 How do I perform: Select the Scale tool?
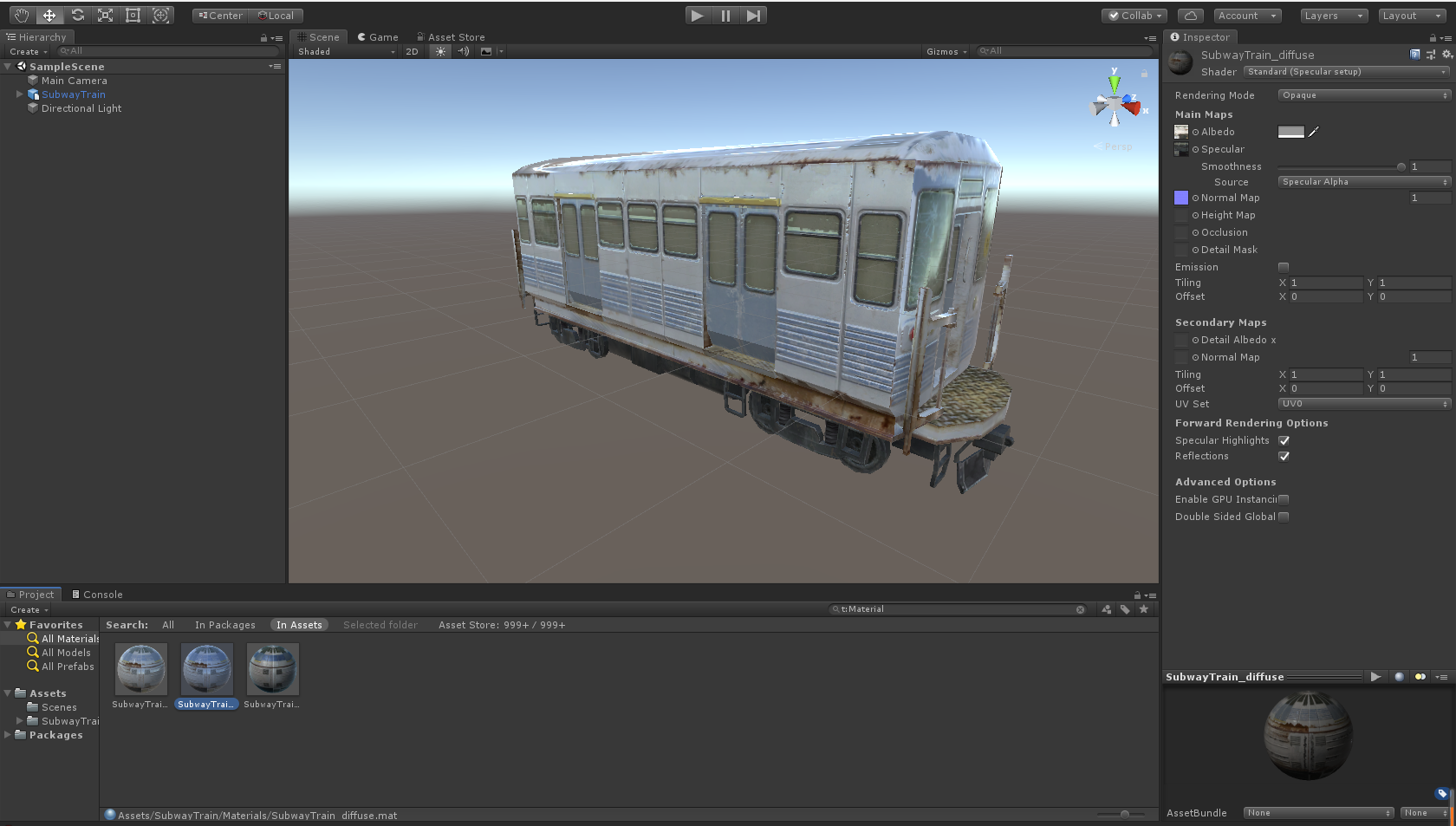coord(105,15)
